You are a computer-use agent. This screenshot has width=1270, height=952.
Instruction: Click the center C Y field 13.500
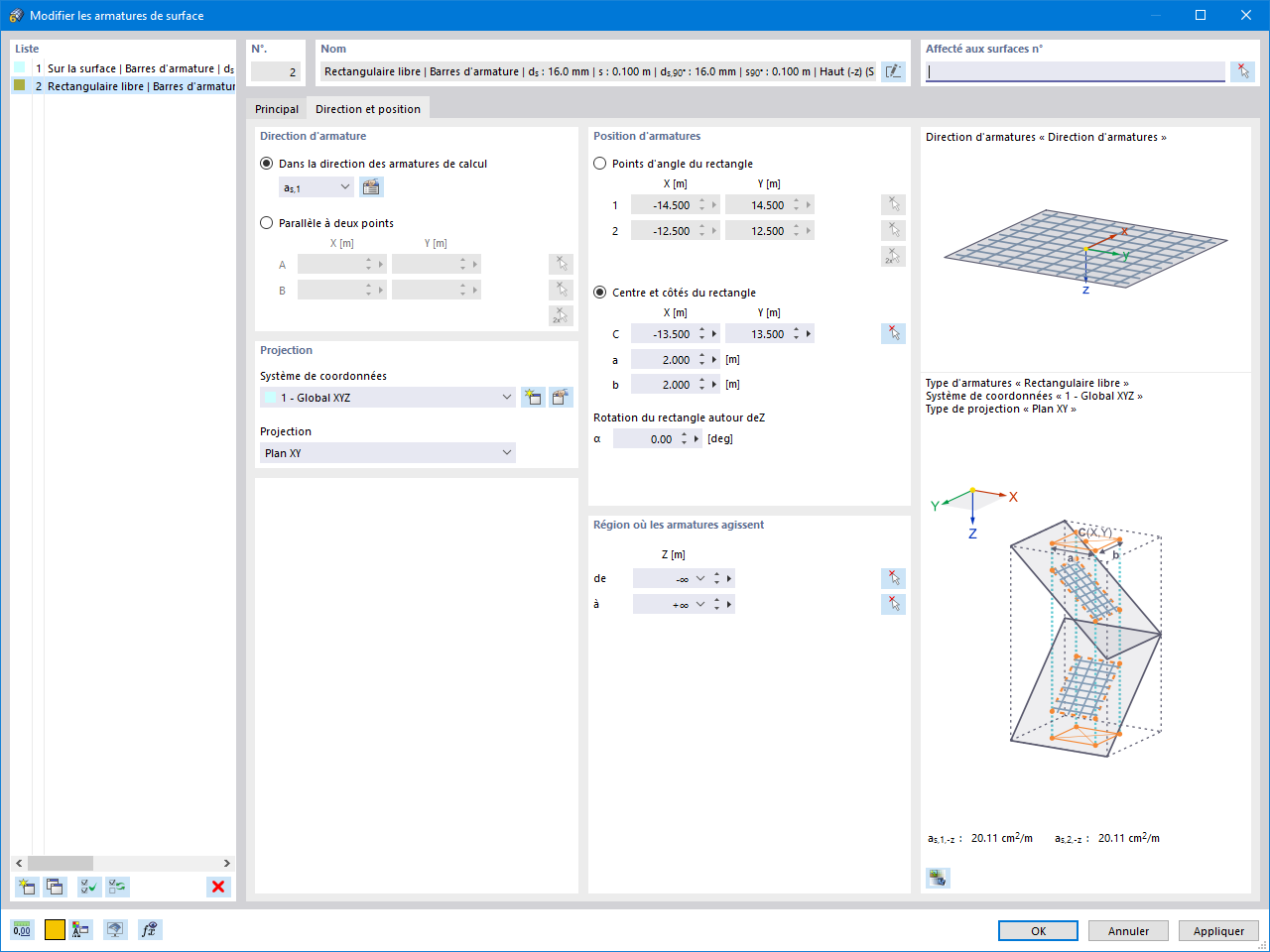[x=757, y=334]
